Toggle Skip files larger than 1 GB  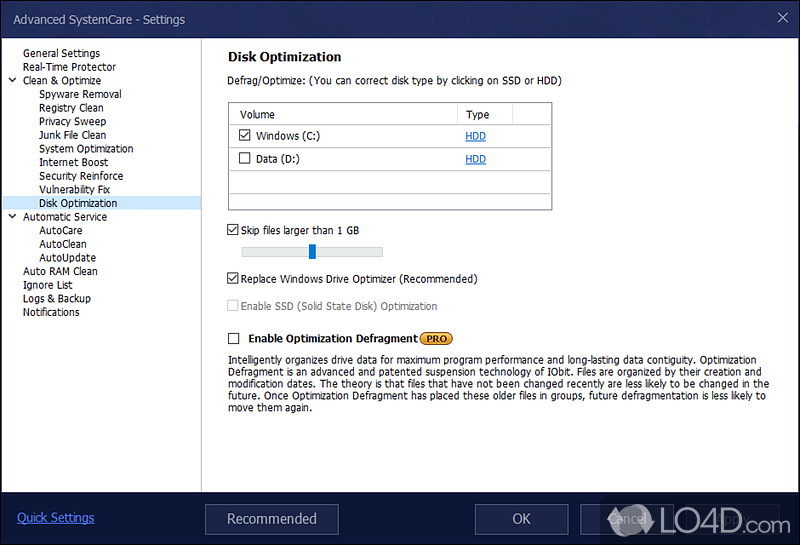click(x=233, y=230)
